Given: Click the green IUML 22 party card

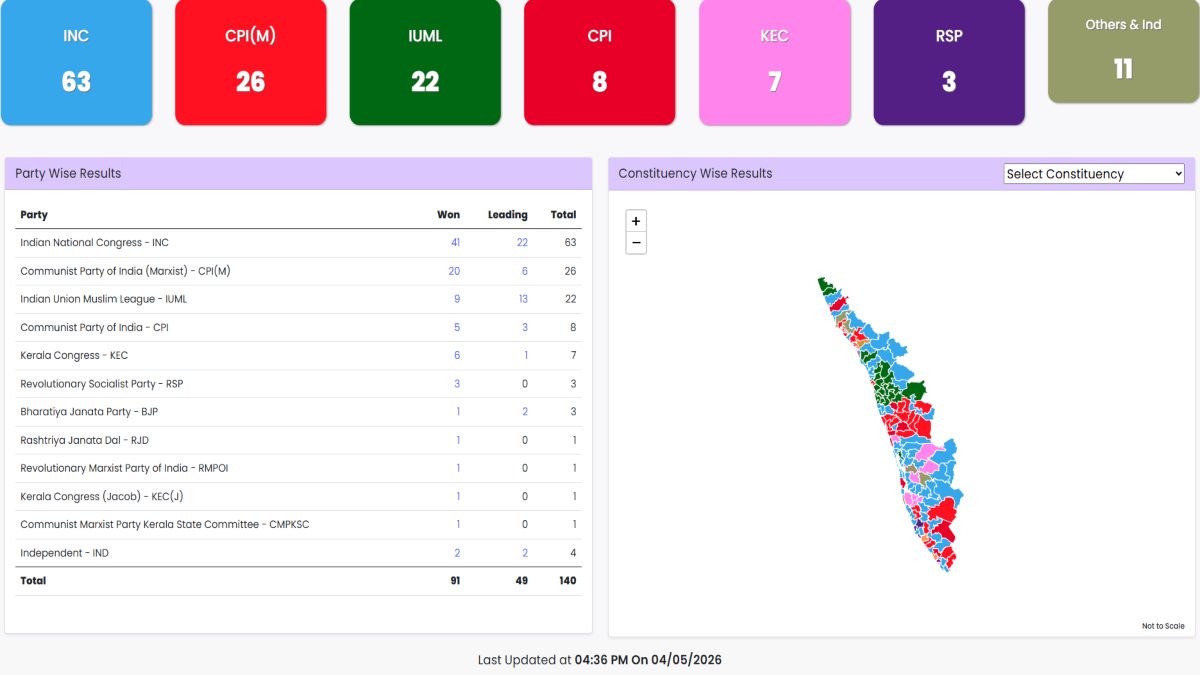Looking at the screenshot, I should (x=425, y=62).
